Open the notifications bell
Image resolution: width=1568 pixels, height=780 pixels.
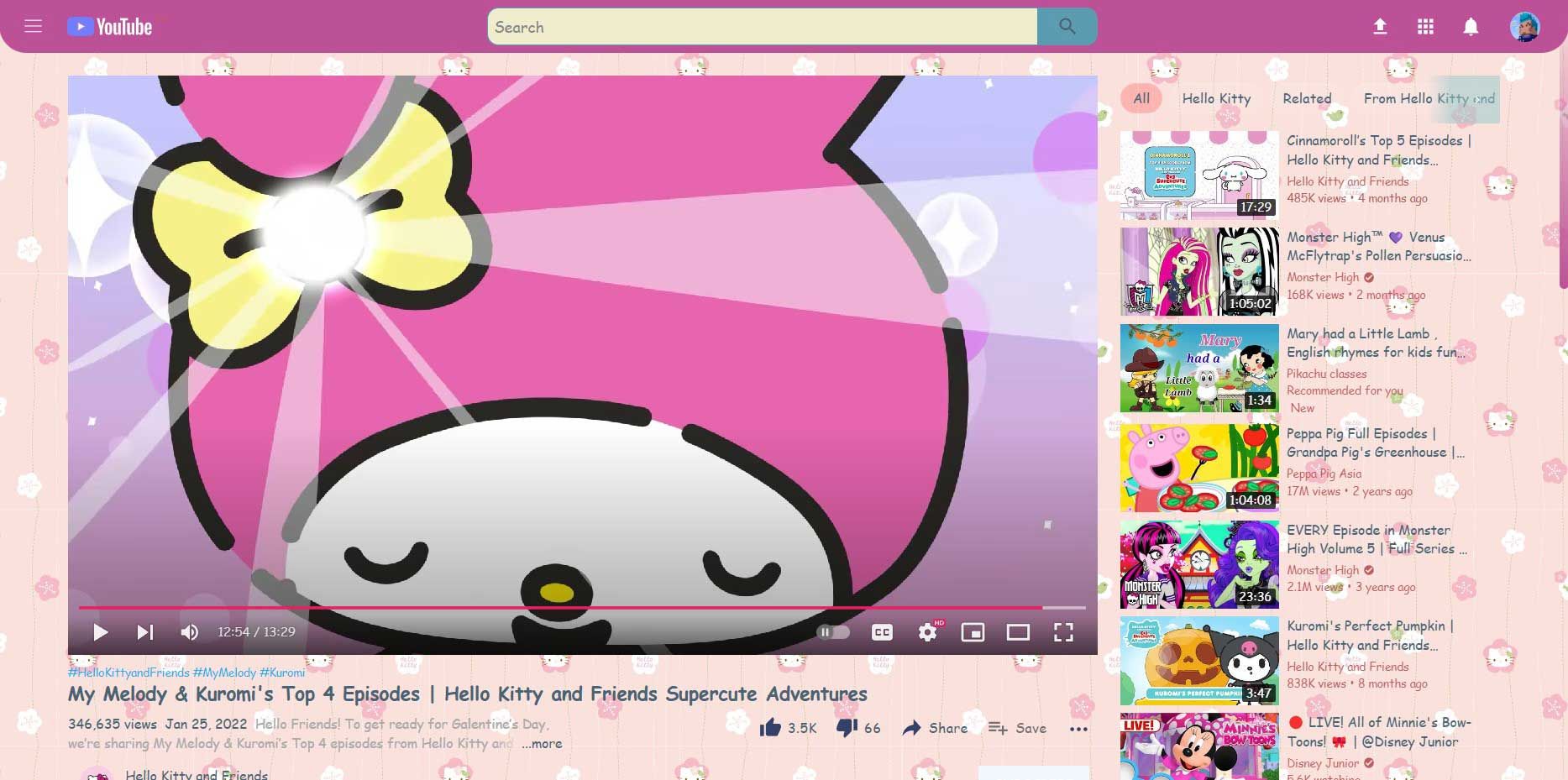pyautogui.click(x=1471, y=27)
